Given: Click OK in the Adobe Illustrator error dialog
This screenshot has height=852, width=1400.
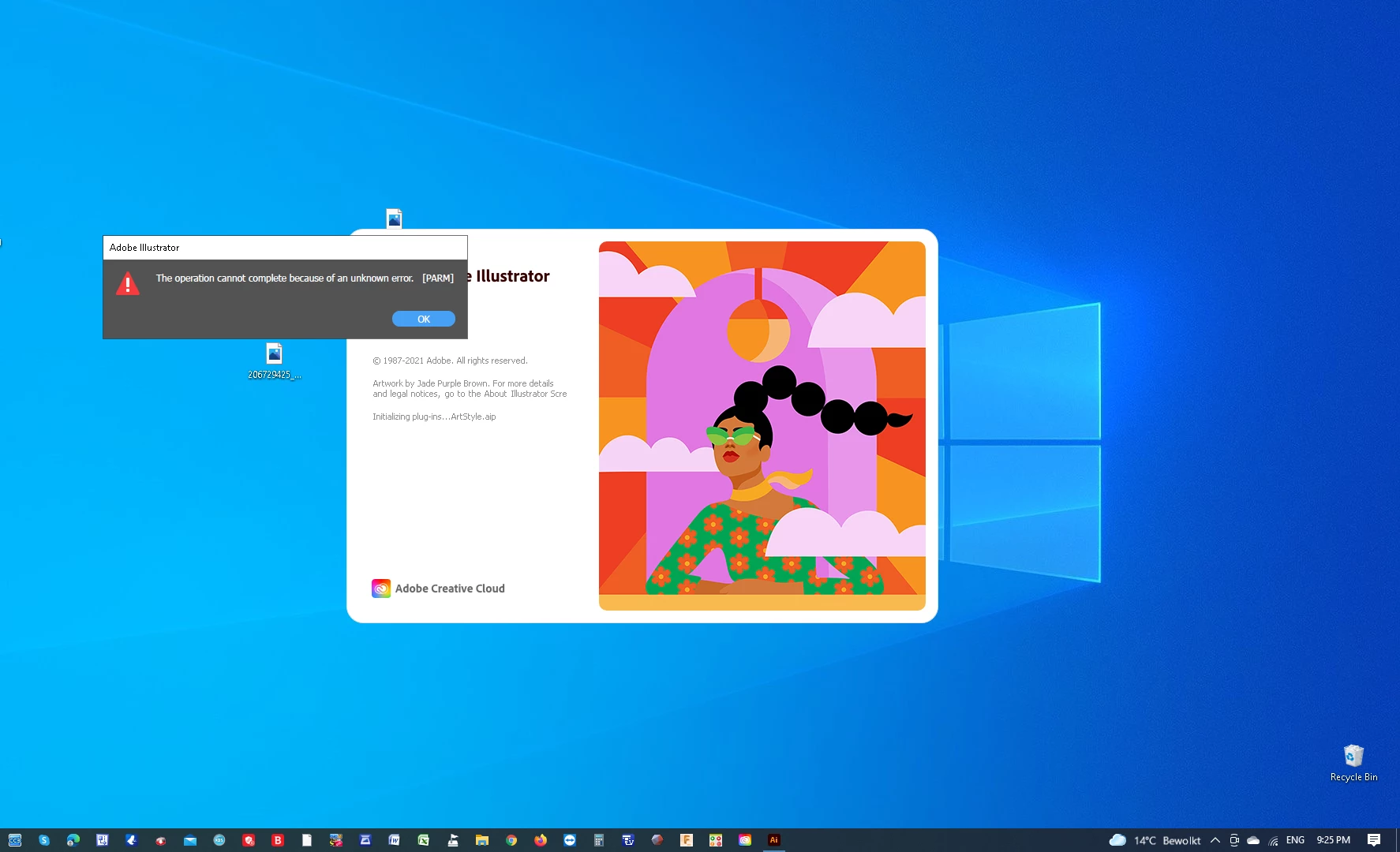Looking at the screenshot, I should 424,319.
